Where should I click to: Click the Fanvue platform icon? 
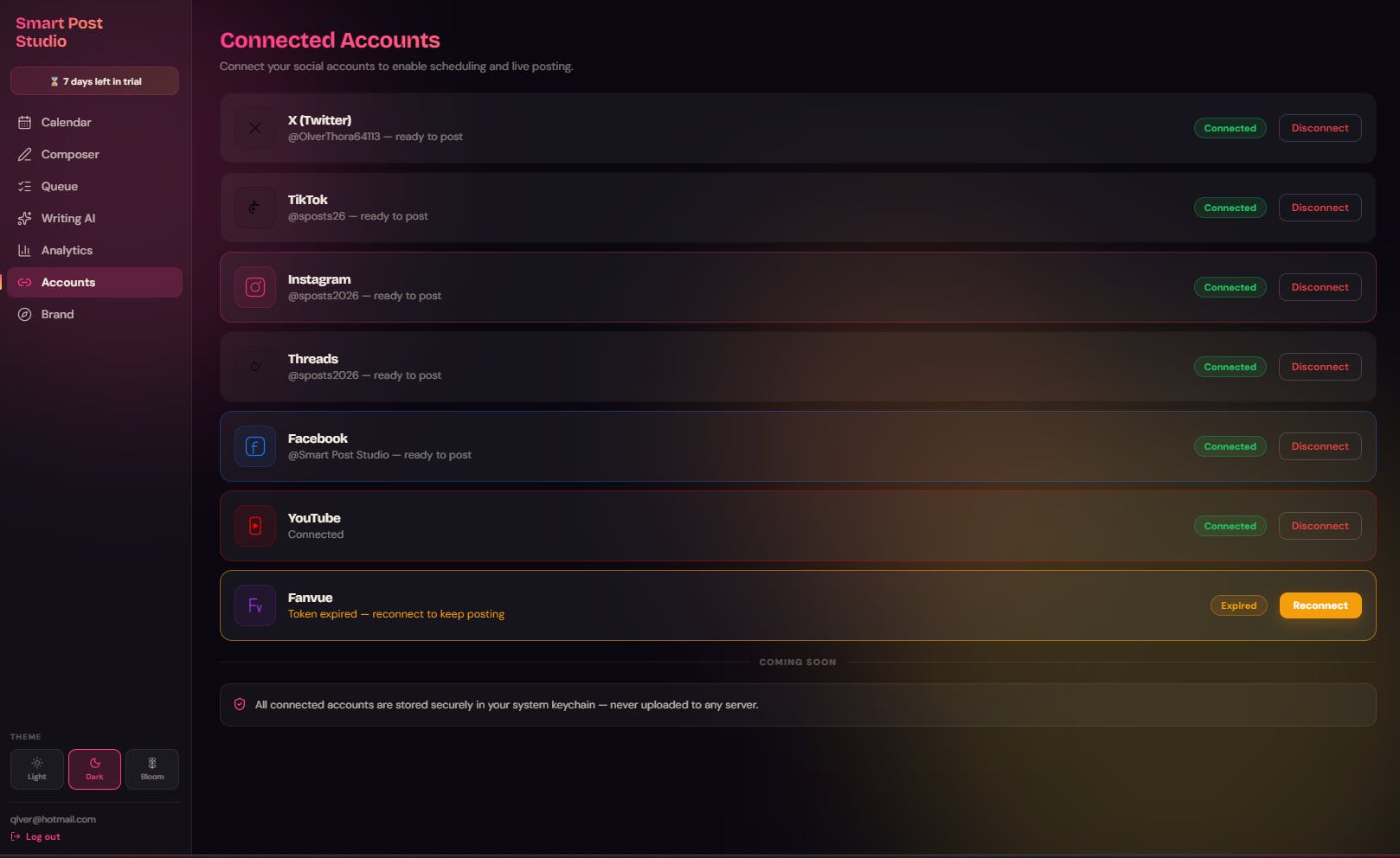coord(255,605)
